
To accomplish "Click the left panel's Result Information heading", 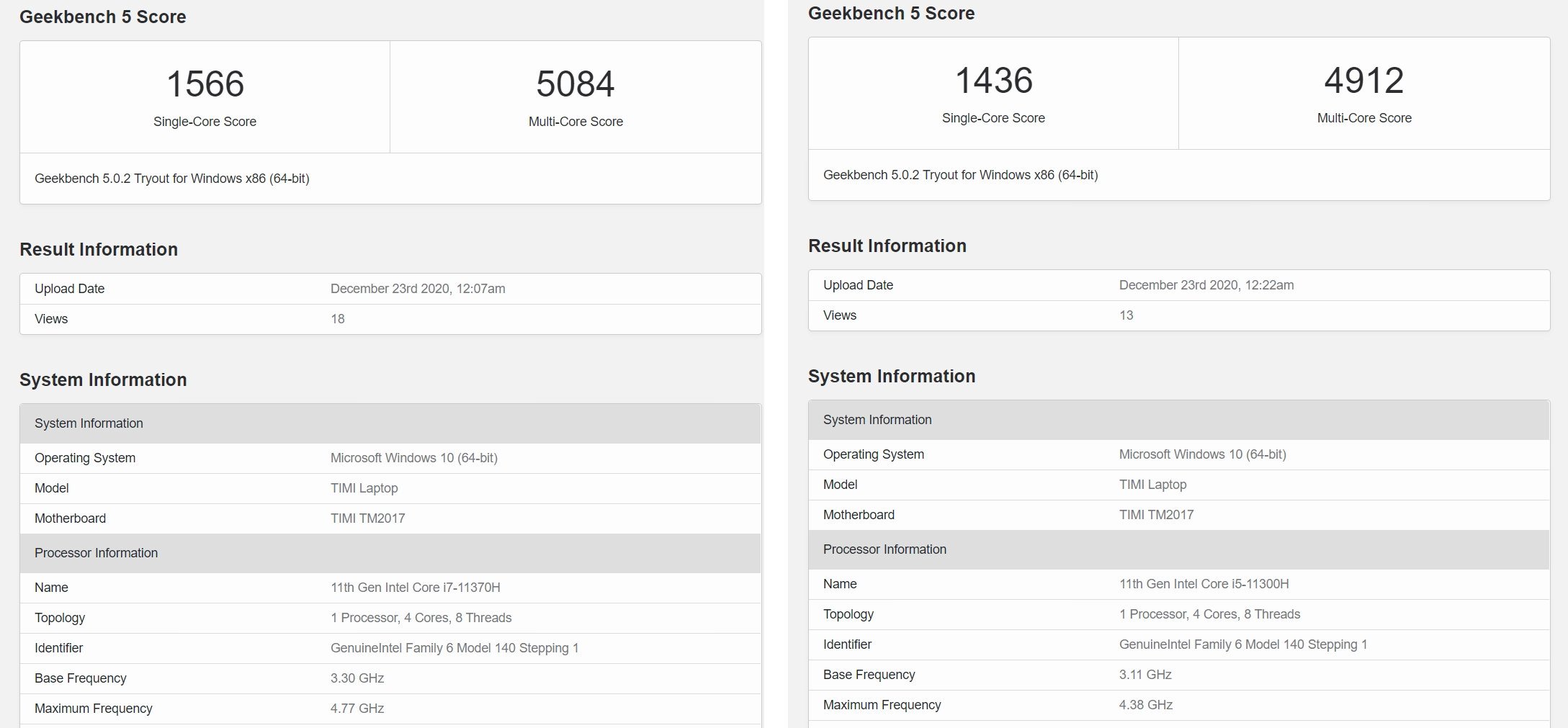I will (99, 249).
